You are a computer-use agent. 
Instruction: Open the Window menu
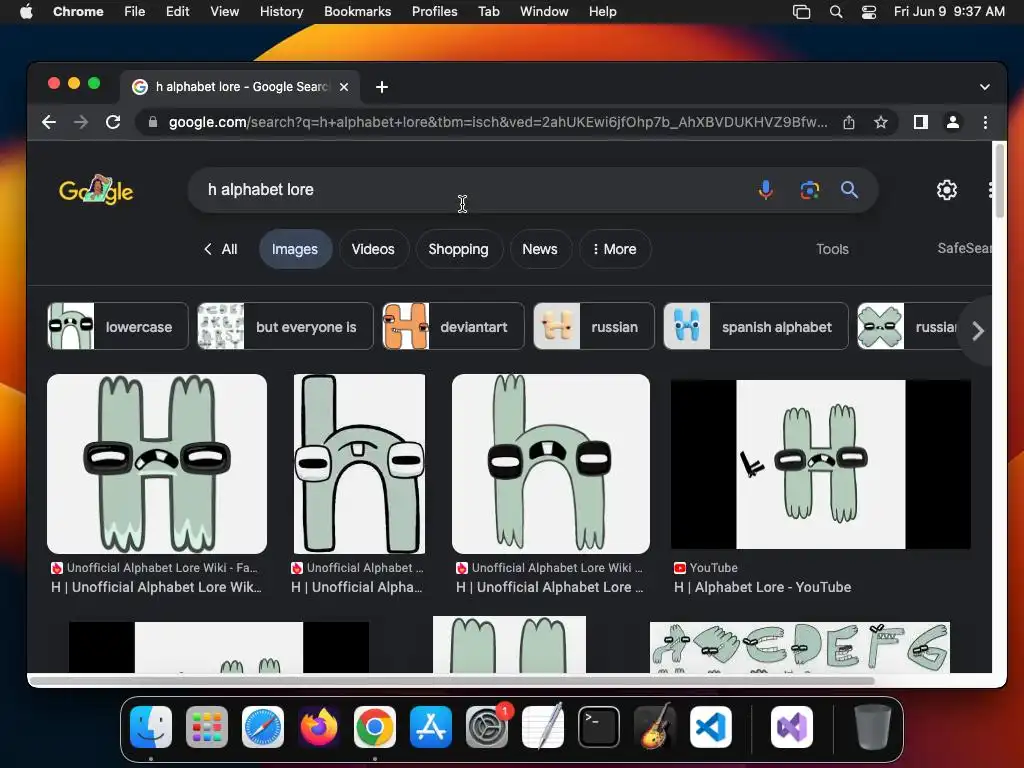[x=544, y=12]
